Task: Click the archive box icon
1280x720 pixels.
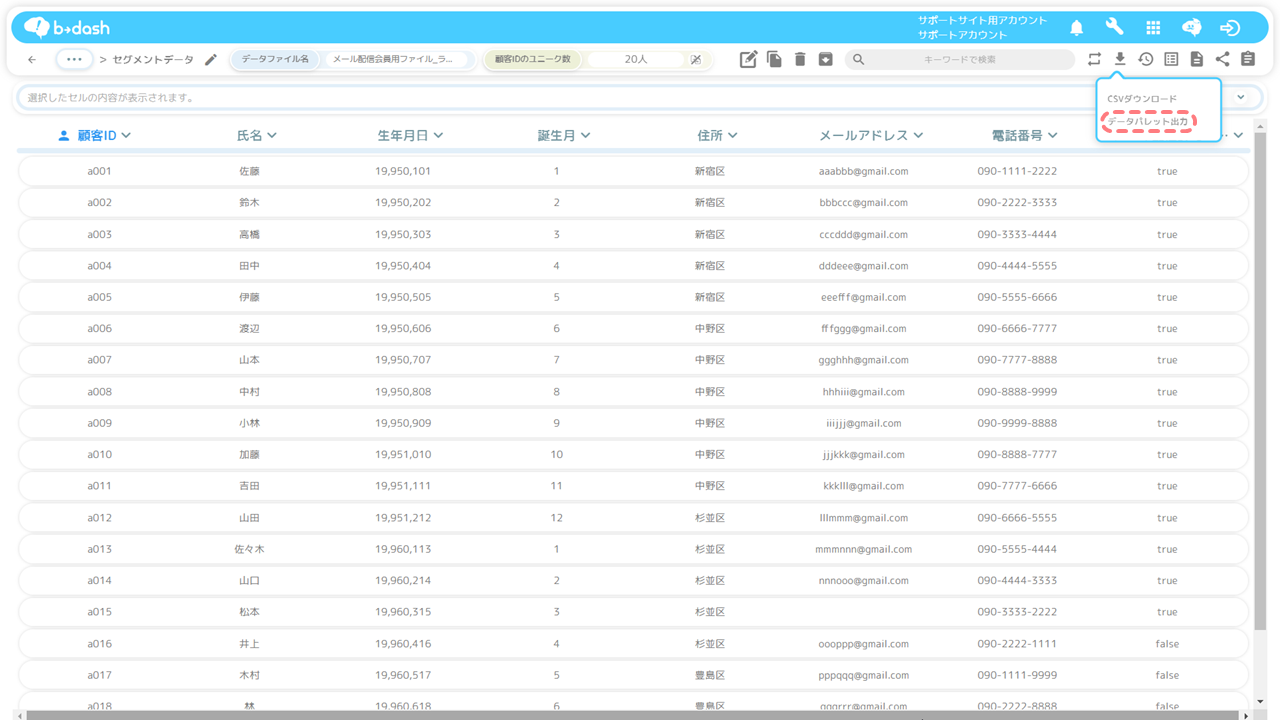Action: pyautogui.click(x=826, y=60)
